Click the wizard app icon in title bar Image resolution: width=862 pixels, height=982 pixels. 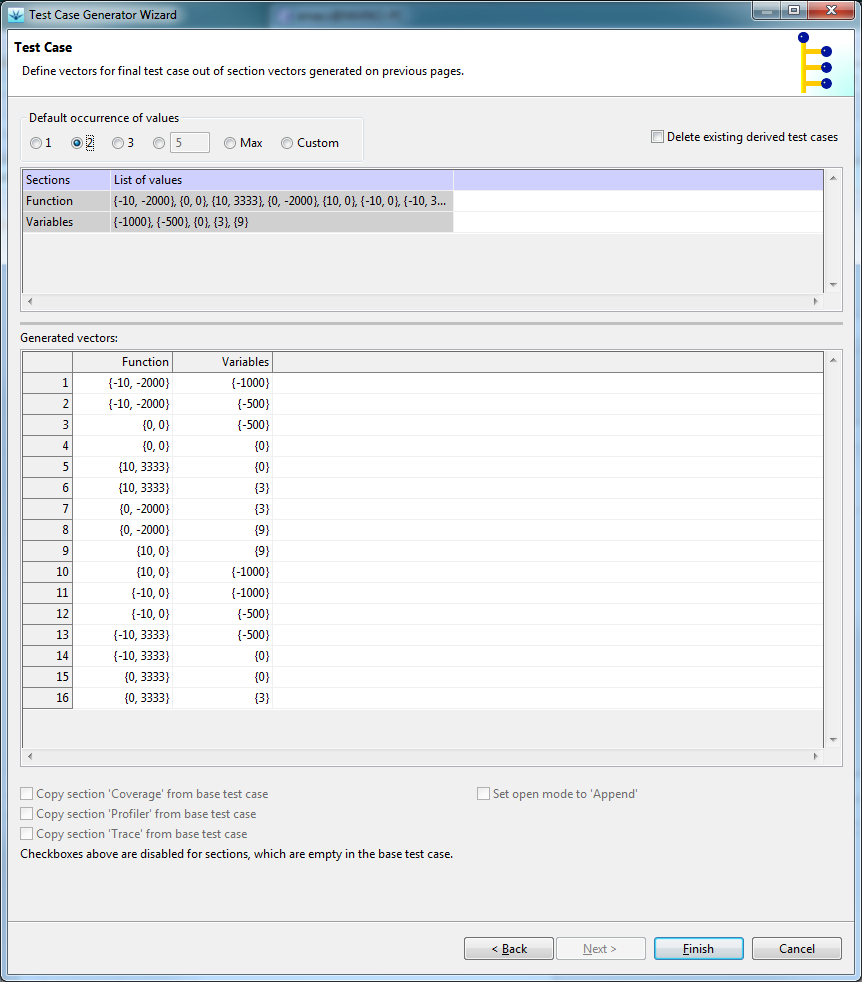[x=15, y=13]
